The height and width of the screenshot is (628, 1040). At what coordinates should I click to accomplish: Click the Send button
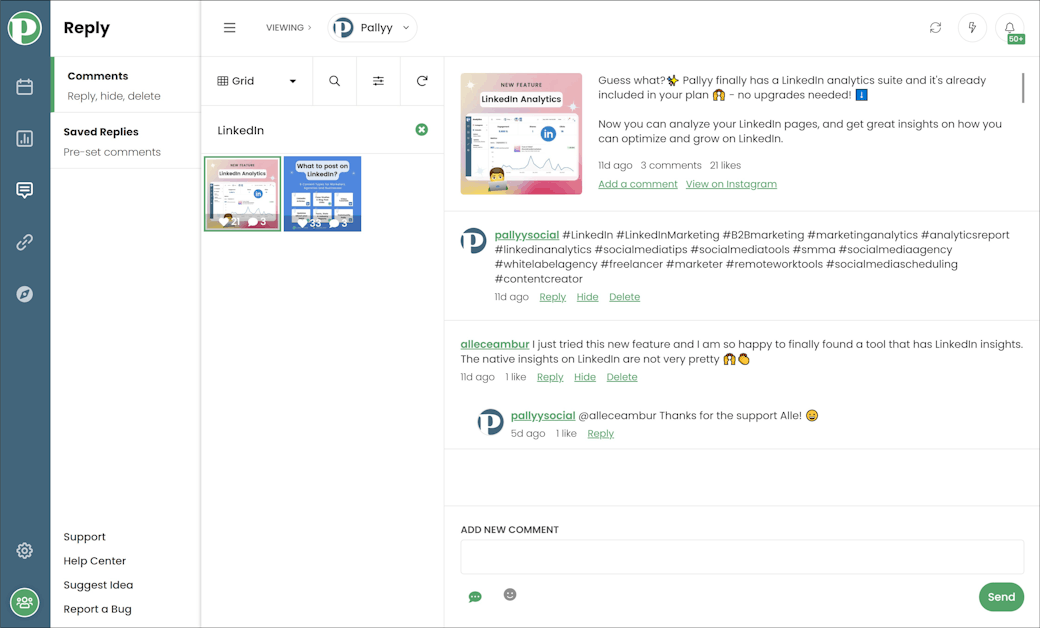[1002, 597]
